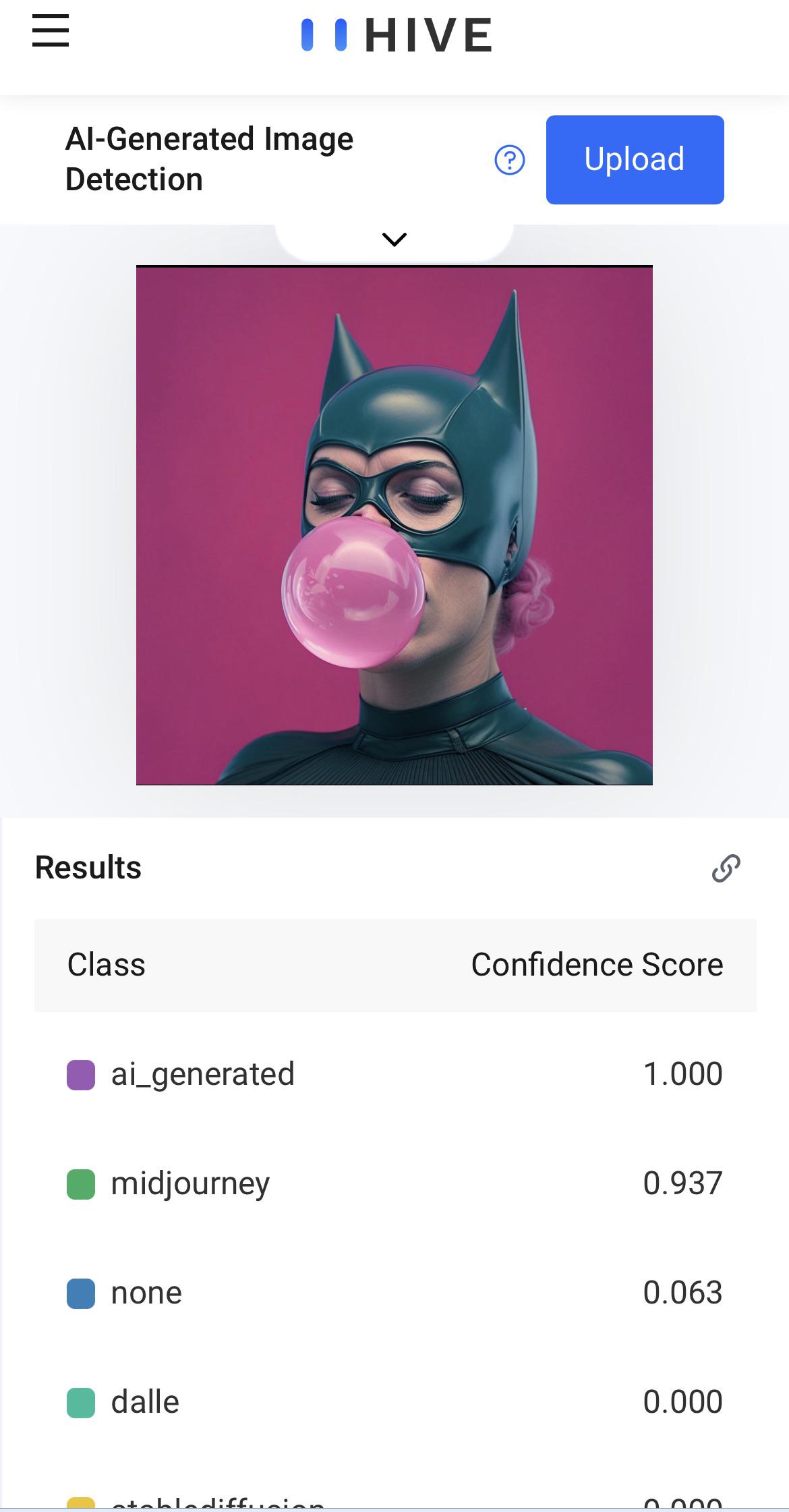Collapse panel with the down chevron
The image size is (789, 1512).
(394, 240)
